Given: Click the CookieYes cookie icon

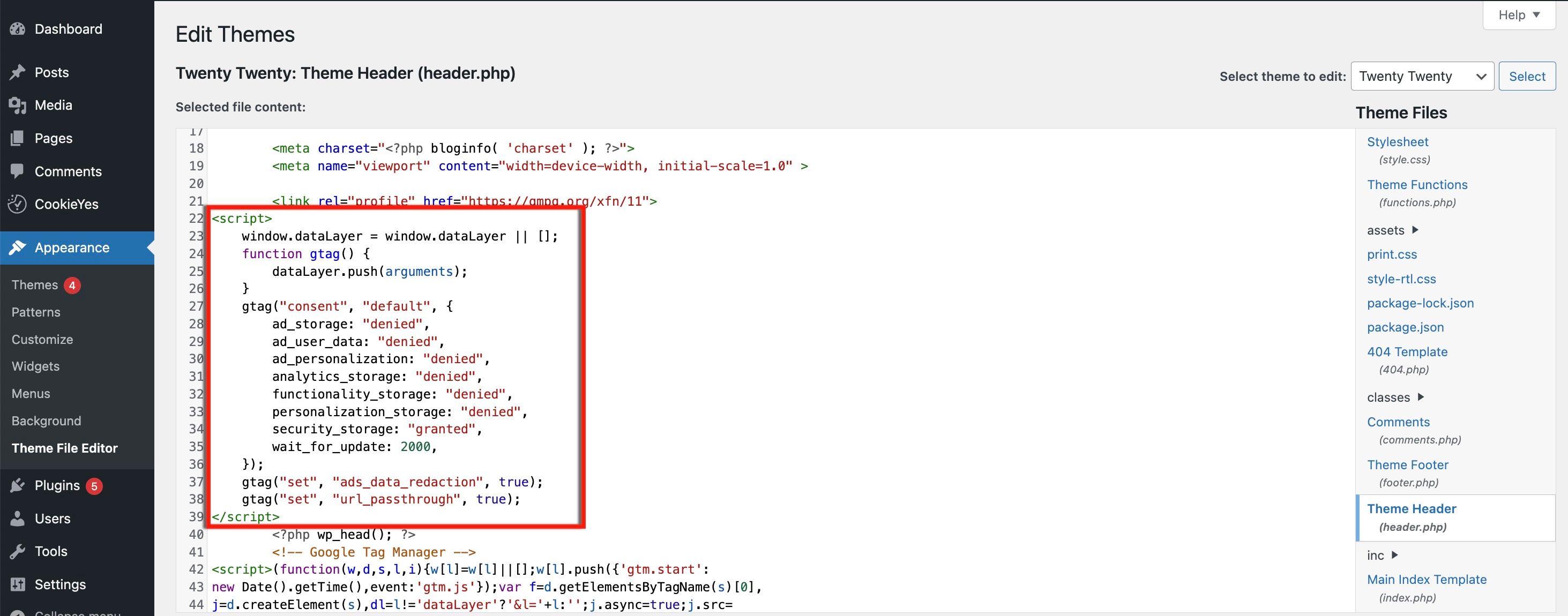Looking at the screenshot, I should coord(18,204).
